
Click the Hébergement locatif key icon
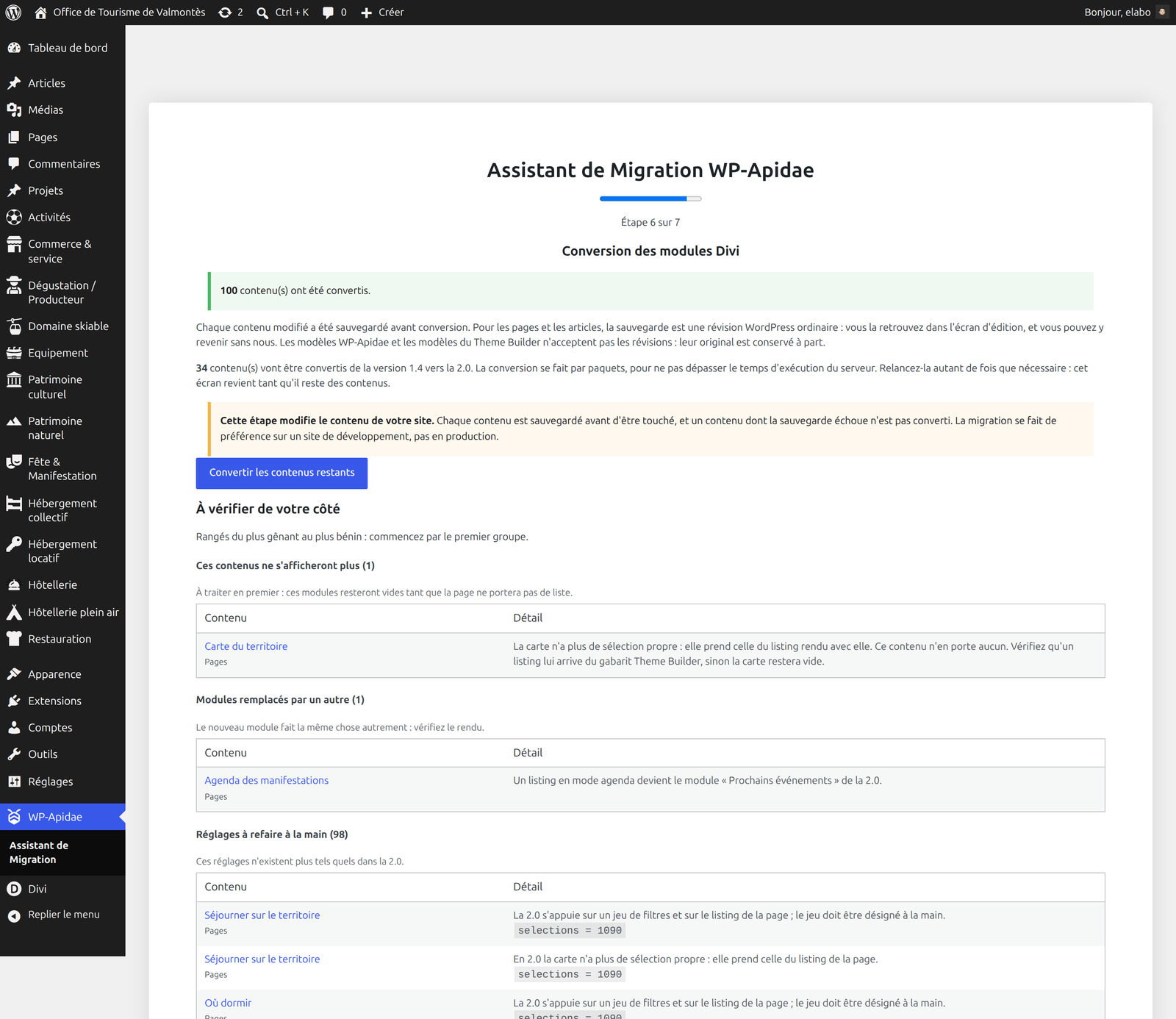pos(14,544)
